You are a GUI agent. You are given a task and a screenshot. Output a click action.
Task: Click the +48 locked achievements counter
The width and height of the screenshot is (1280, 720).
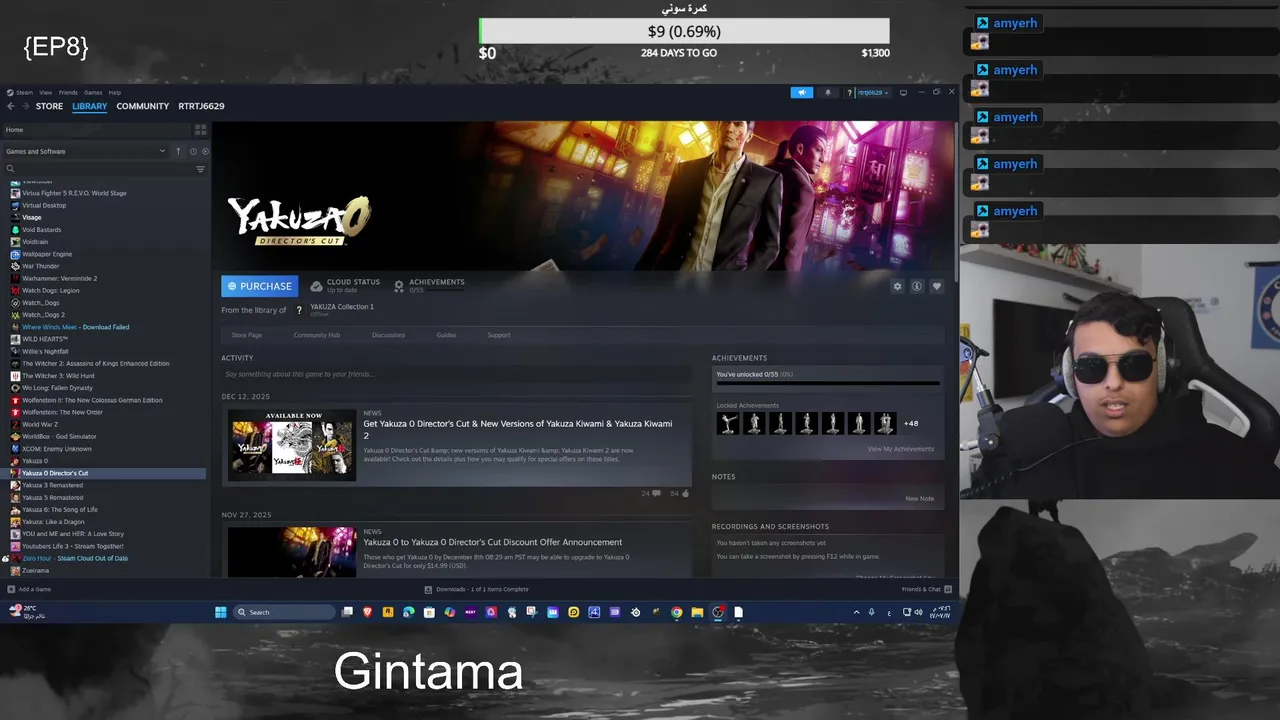(911, 423)
